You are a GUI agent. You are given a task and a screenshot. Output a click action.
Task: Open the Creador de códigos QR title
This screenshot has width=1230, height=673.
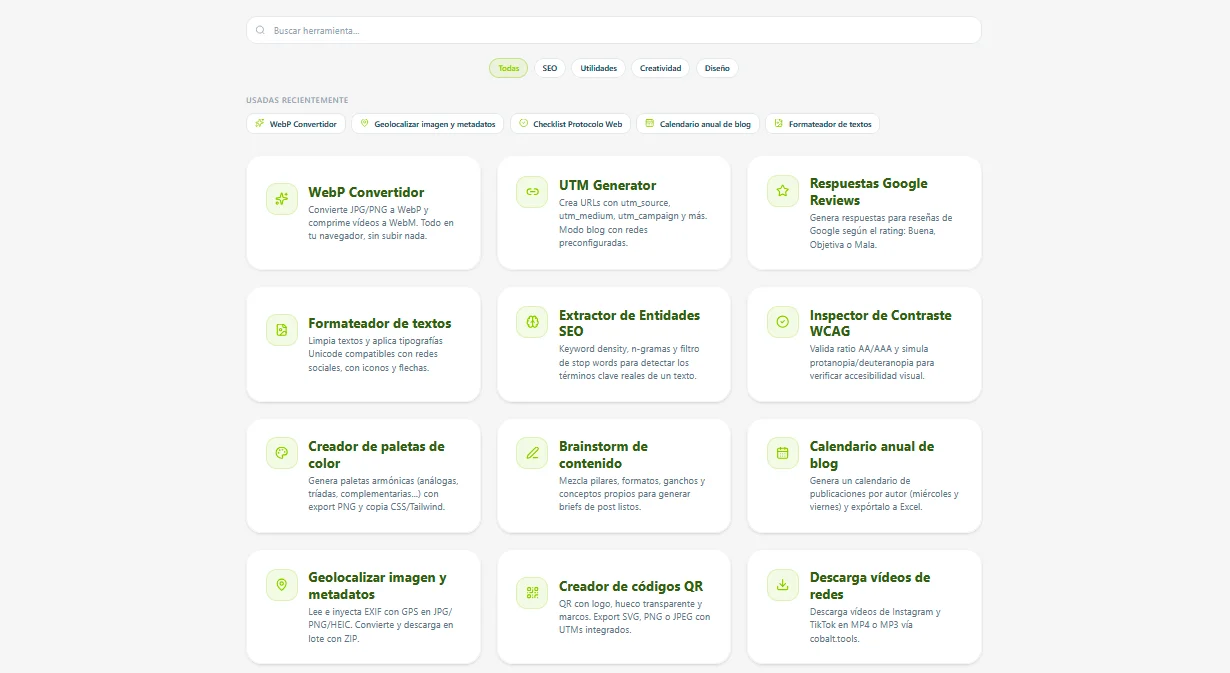tap(631, 586)
